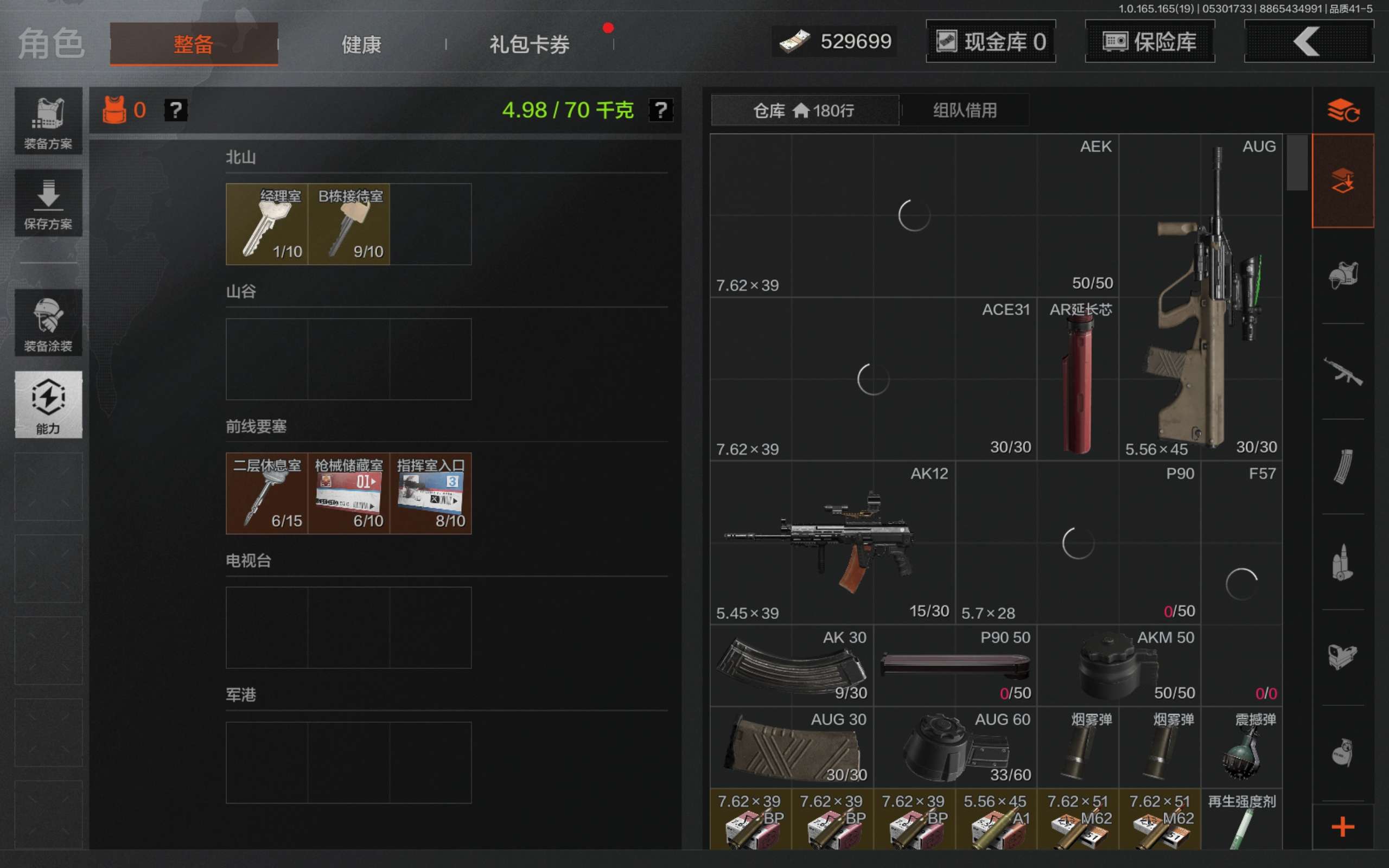The width and height of the screenshot is (1389, 868).
Task: Select the 经理室 key
Action: 267,224
